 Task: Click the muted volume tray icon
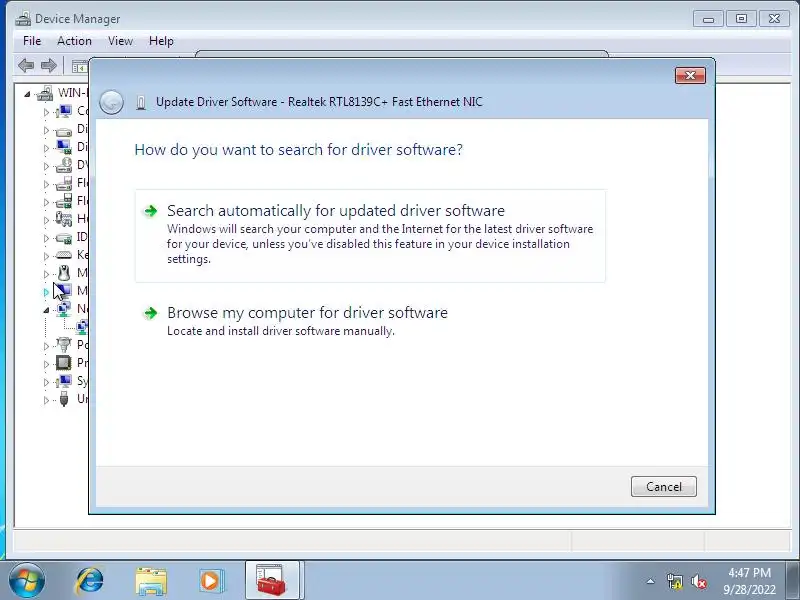point(698,581)
